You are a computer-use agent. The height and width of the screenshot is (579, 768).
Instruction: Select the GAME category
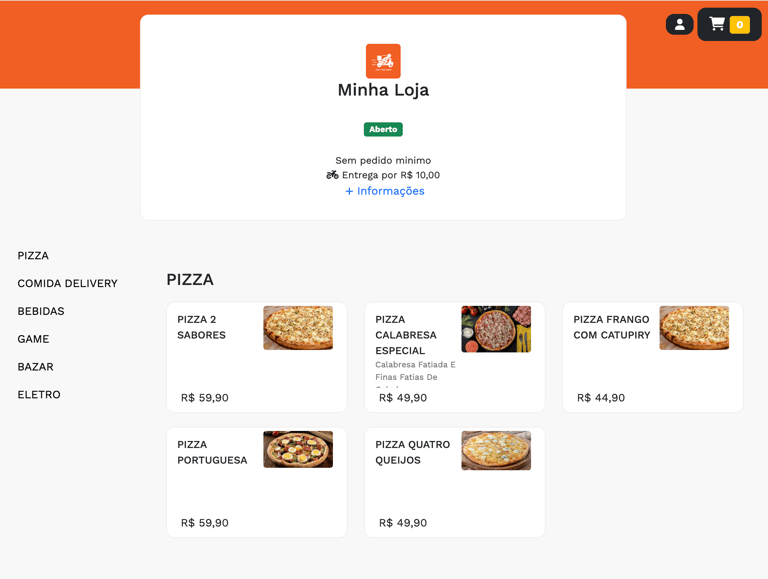click(x=33, y=339)
